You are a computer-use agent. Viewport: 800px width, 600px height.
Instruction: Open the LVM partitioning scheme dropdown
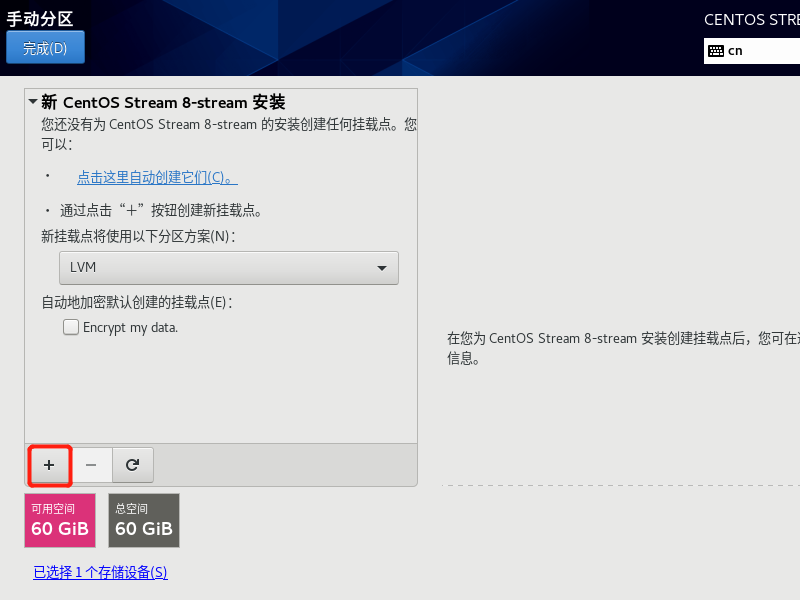point(228,267)
